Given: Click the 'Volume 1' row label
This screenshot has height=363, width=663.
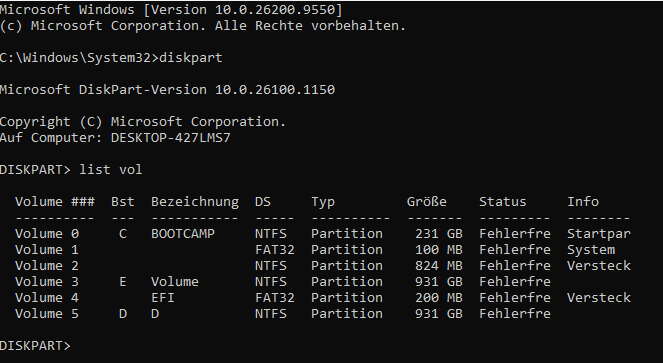Looking at the screenshot, I should coord(47,250).
